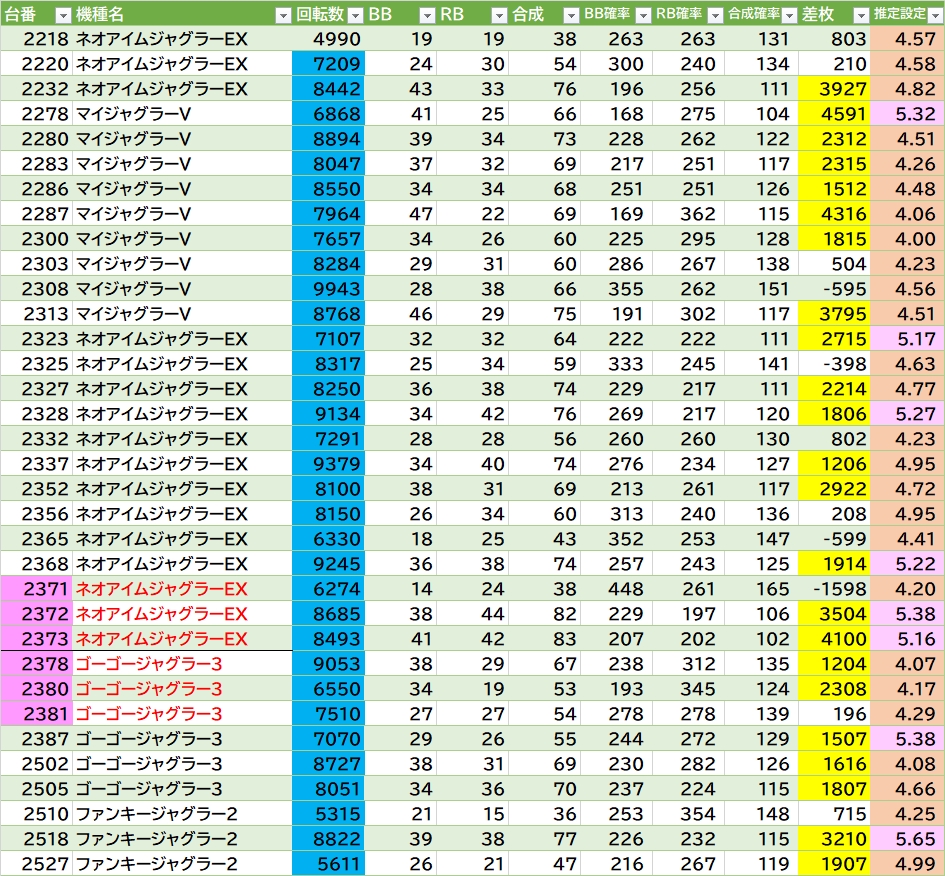The image size is (945, 876).
Task: Open the BB column filter arrow
Action: (x=425, y=15)
